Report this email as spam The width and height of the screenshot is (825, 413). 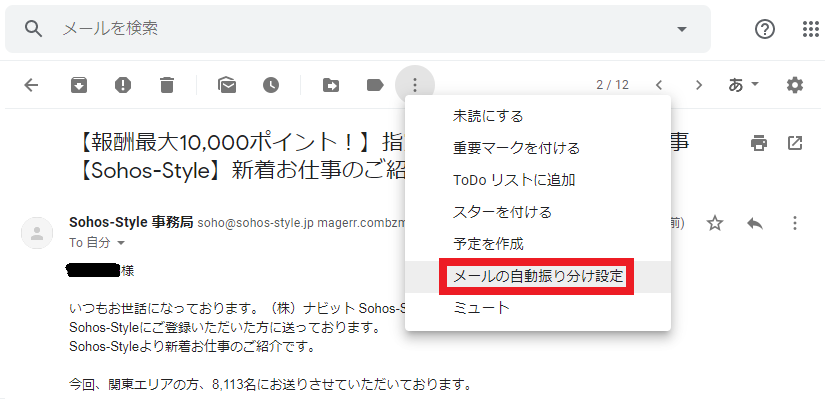click(x=123, y=85)
